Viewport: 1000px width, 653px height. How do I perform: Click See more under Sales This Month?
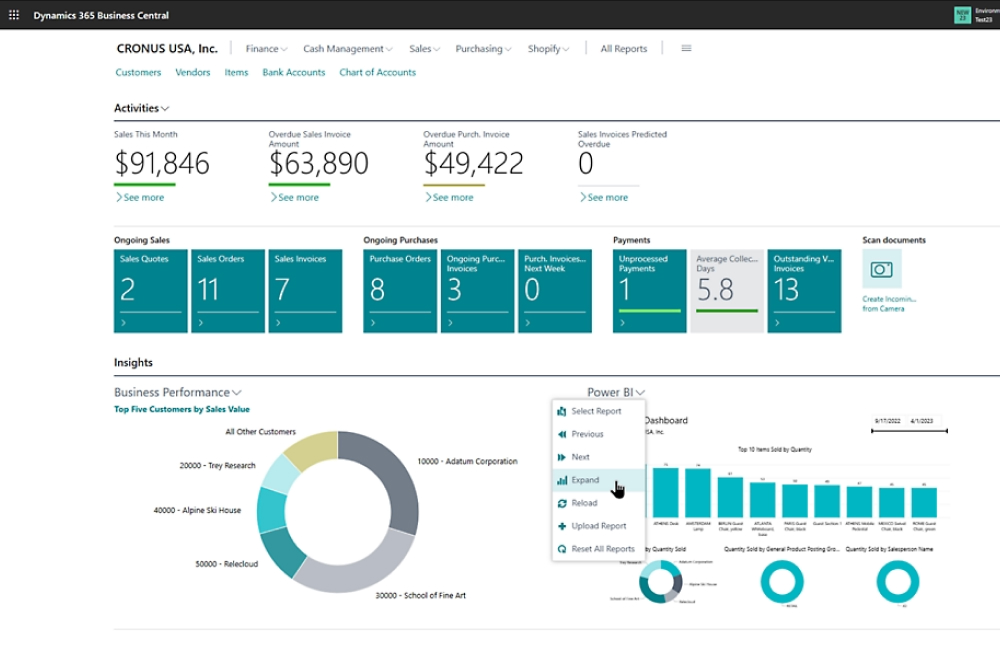click(144, 197)
